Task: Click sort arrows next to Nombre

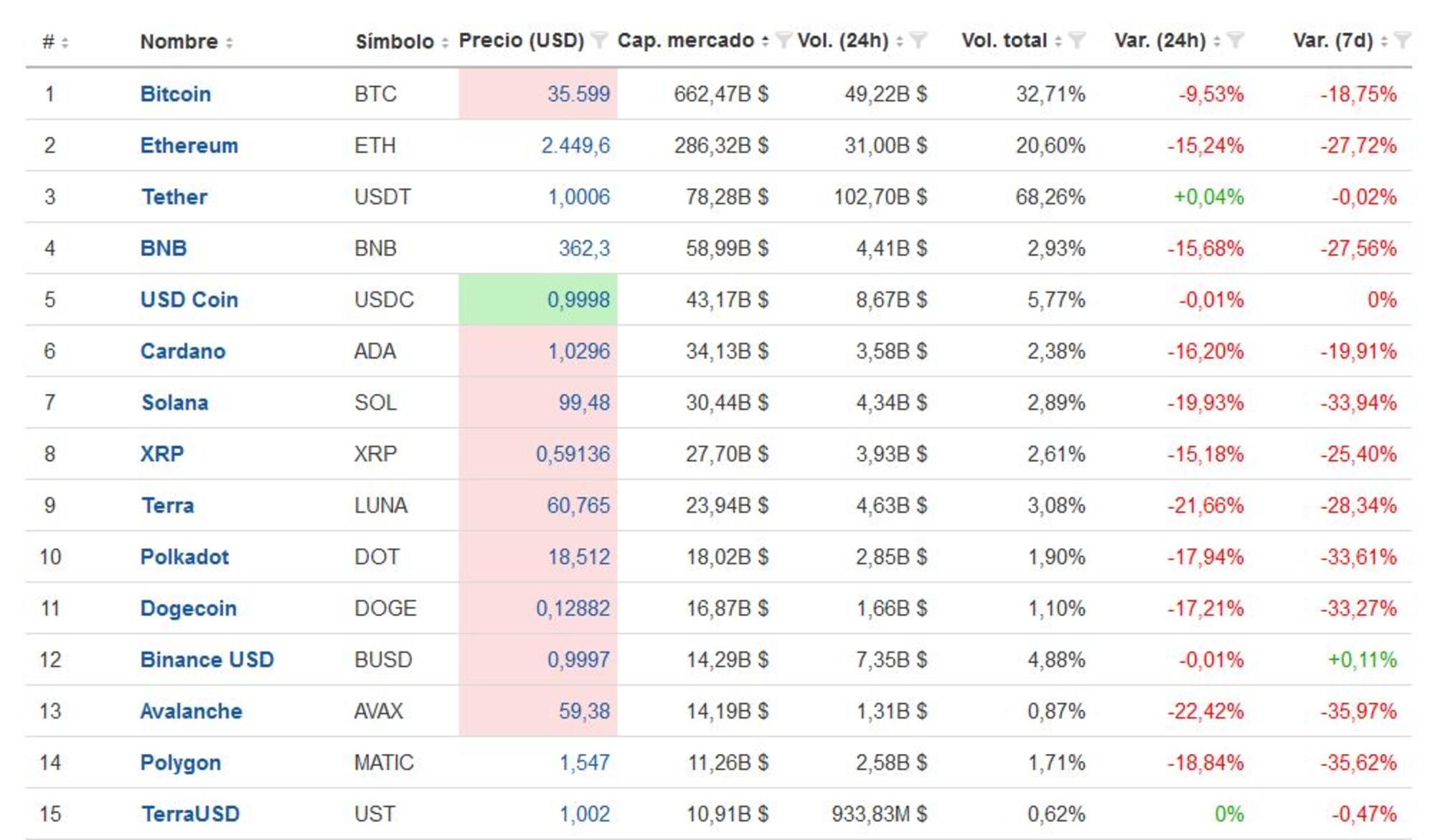Action: 229,42
